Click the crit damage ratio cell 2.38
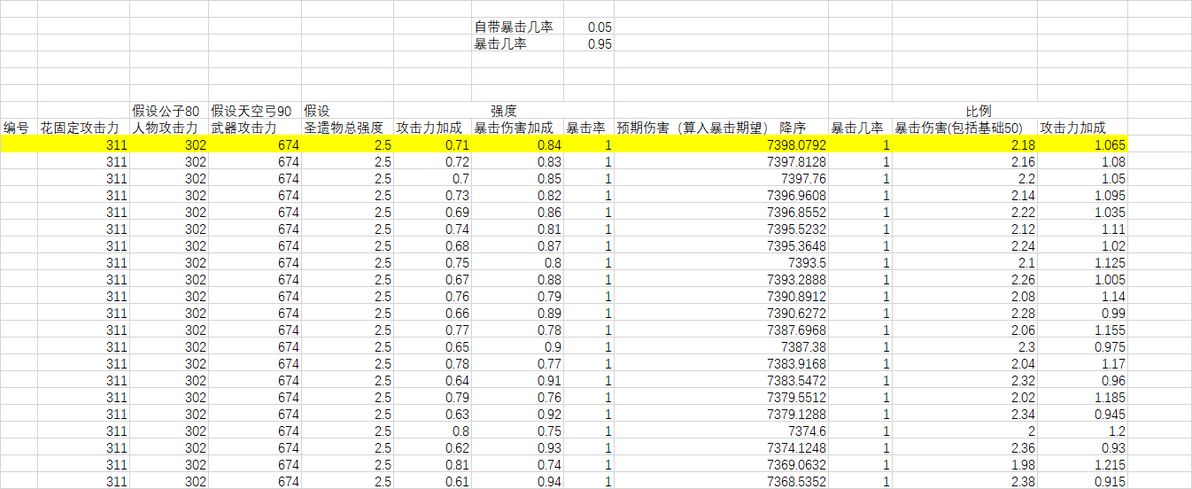1192x489 pixels. pos(965,480)
